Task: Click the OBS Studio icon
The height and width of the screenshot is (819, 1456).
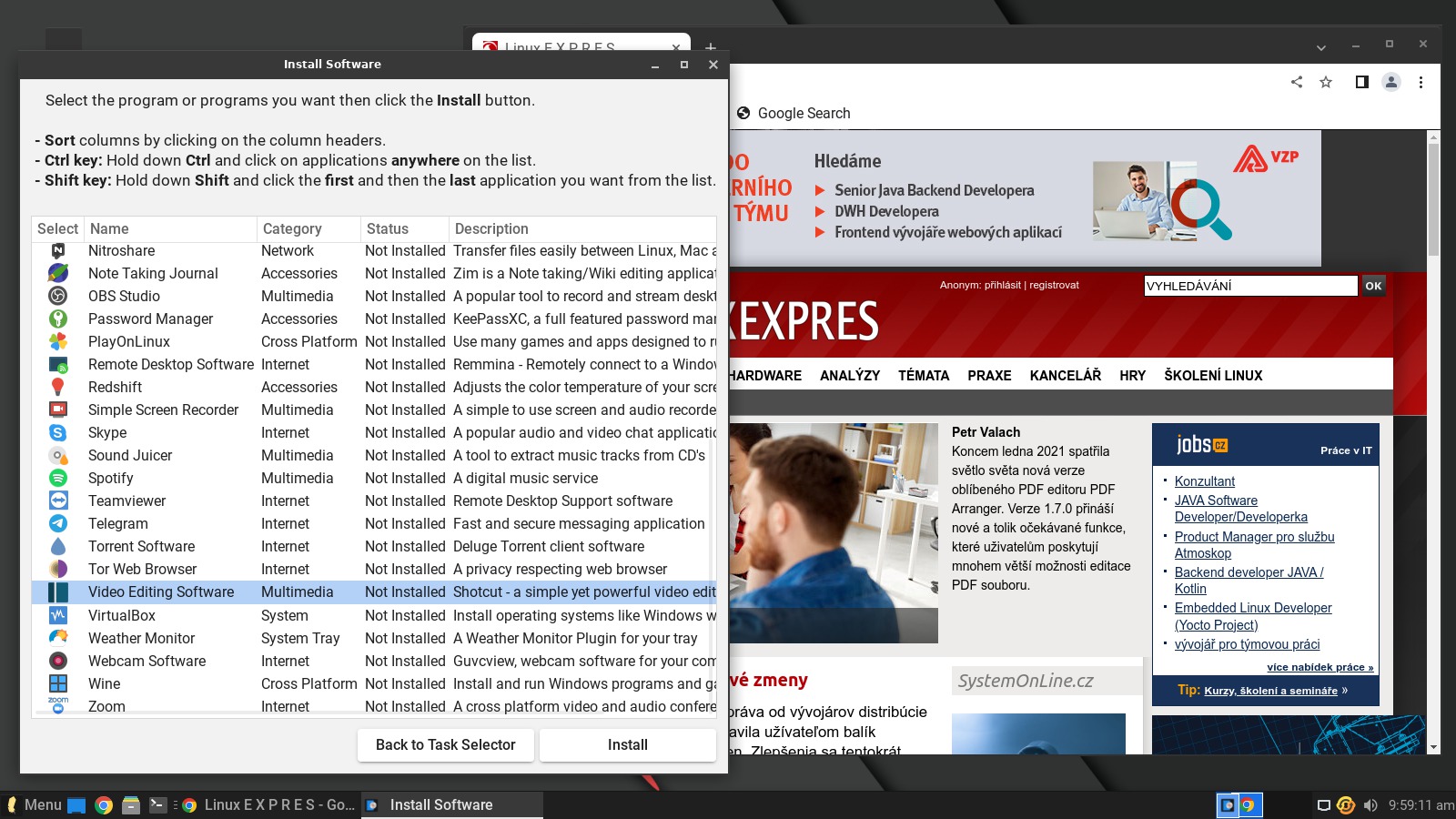Action: pyautogui.click(x=58, y=296)
